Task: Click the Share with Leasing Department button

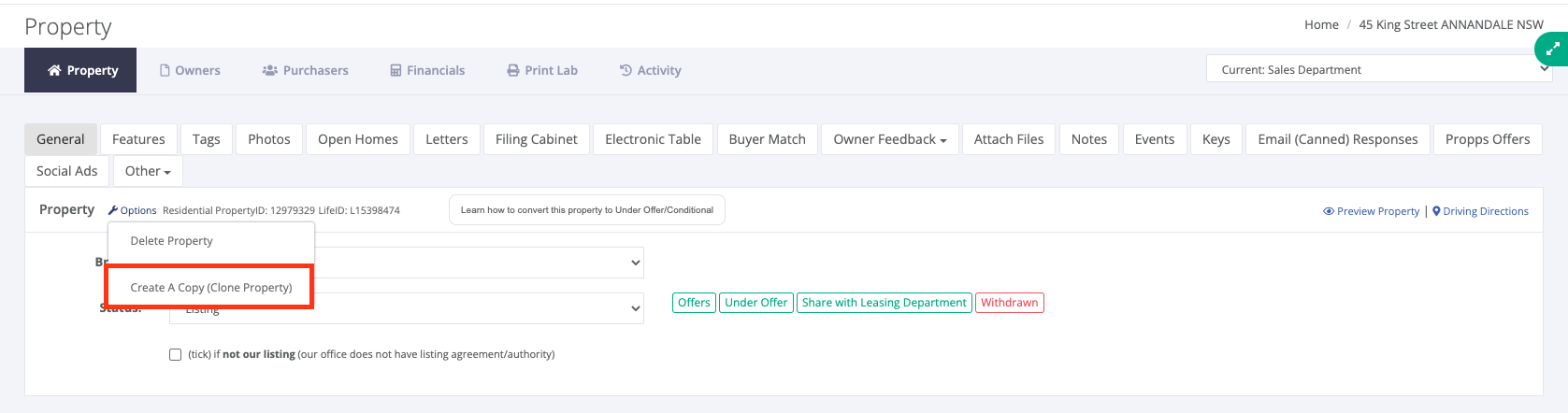Action: [x=885, y=303]
